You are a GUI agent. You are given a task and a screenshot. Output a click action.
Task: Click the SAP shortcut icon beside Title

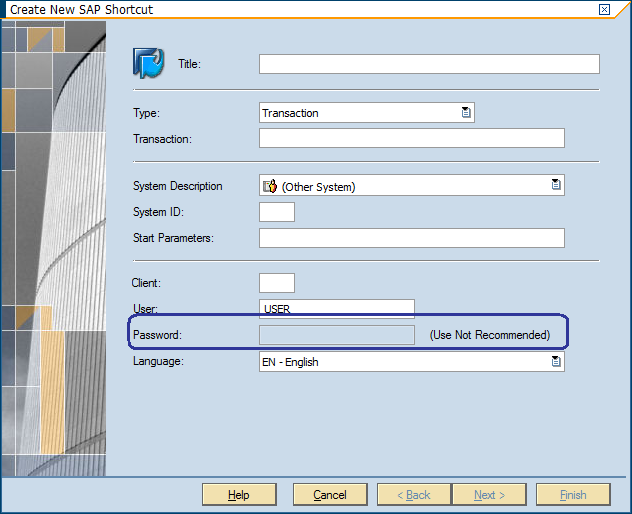pyautogui.click(x=148, y=63)
